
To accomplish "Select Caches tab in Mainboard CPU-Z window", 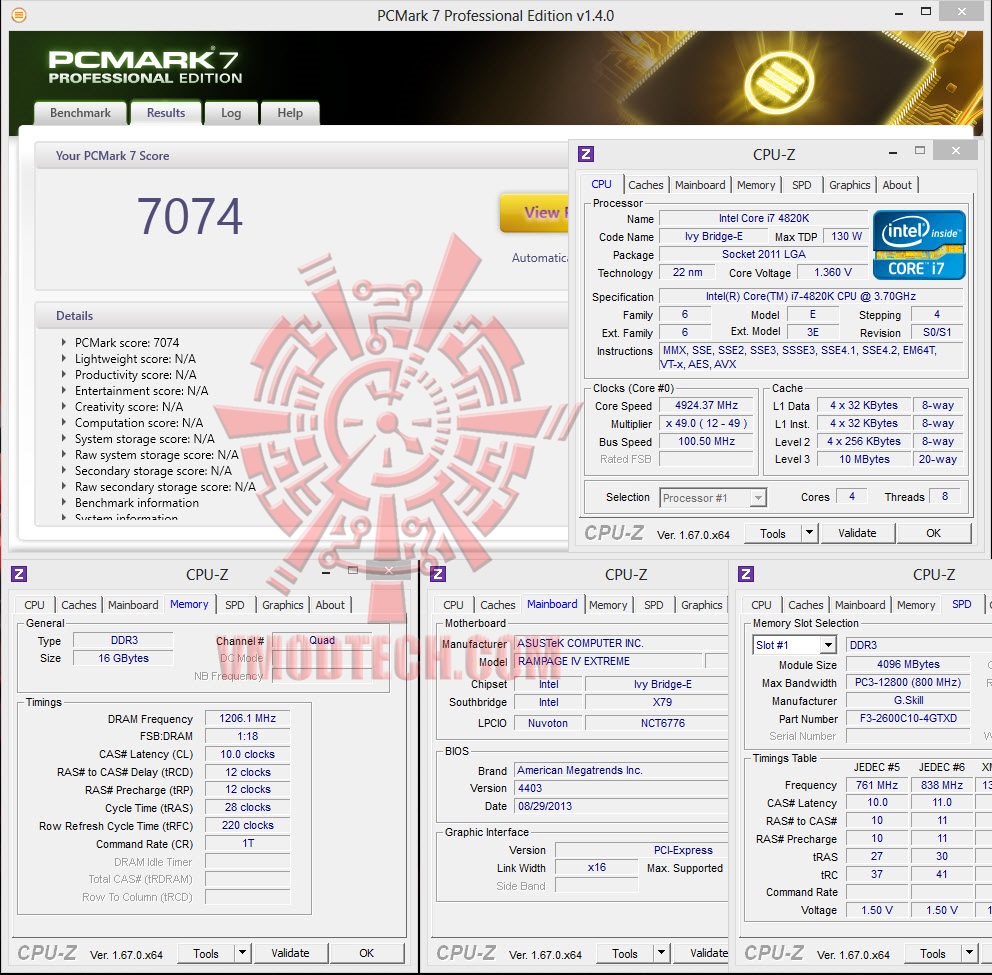I will pos(497,605).
